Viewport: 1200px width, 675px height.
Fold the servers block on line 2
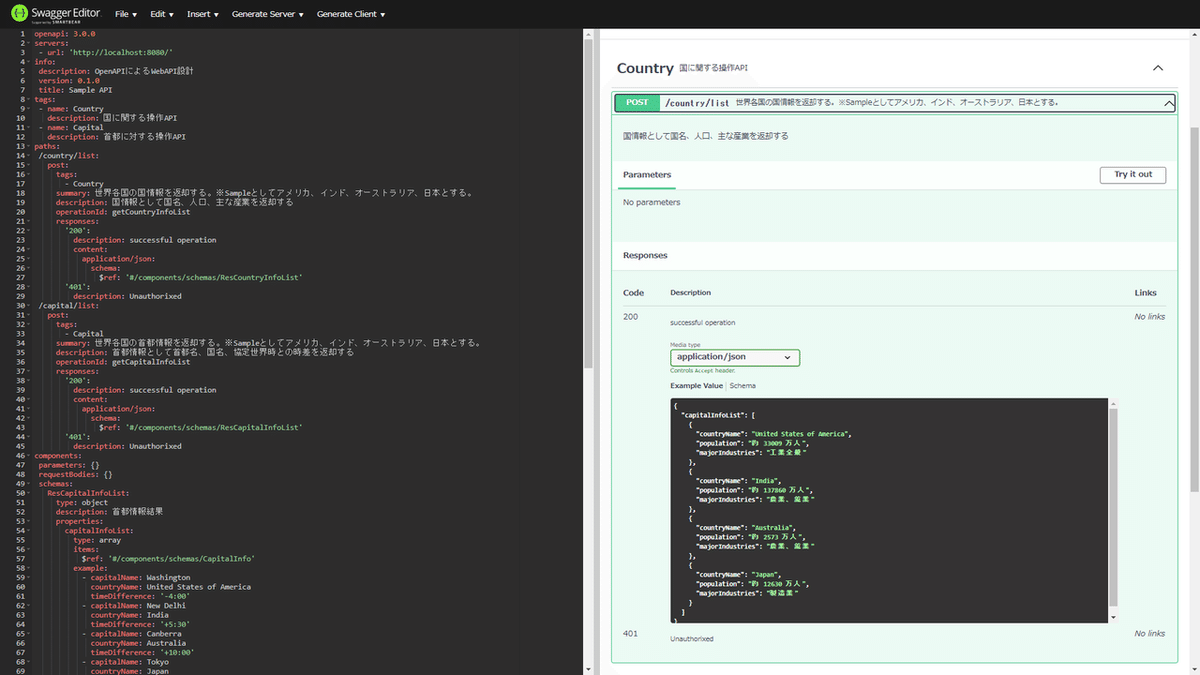28,43
